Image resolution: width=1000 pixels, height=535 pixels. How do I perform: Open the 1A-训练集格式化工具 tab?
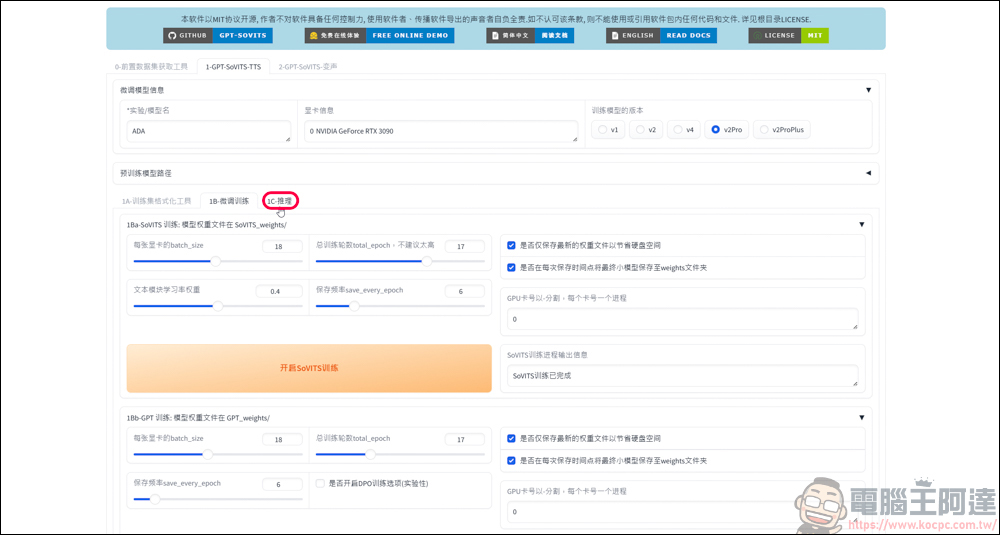tap(156, 201)
